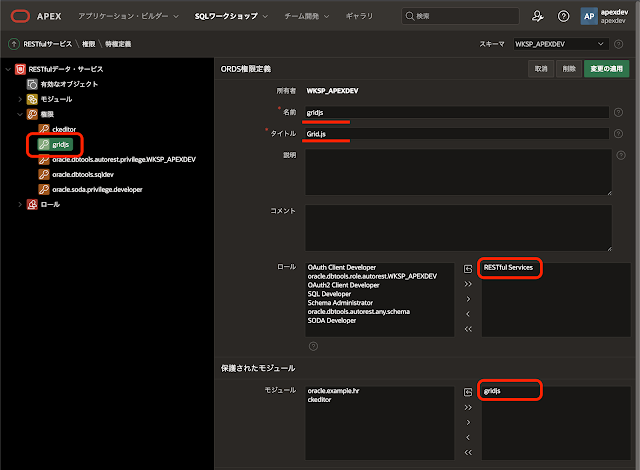Select gridjs in protected modules list
This screenshot has height=470, width=640.
pos(492,391)
